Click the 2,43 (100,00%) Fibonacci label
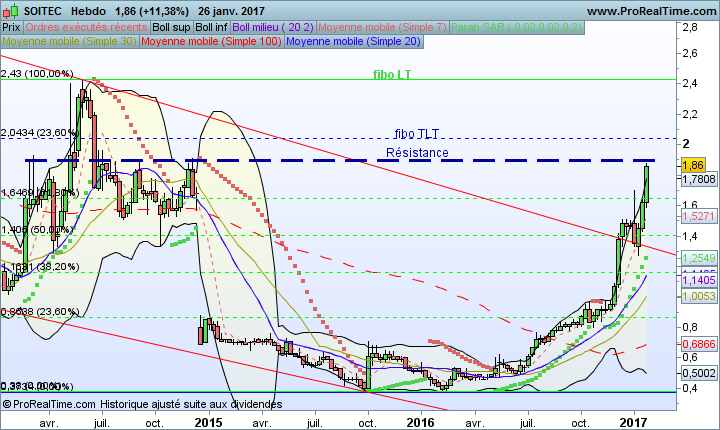 click(37, 74)
